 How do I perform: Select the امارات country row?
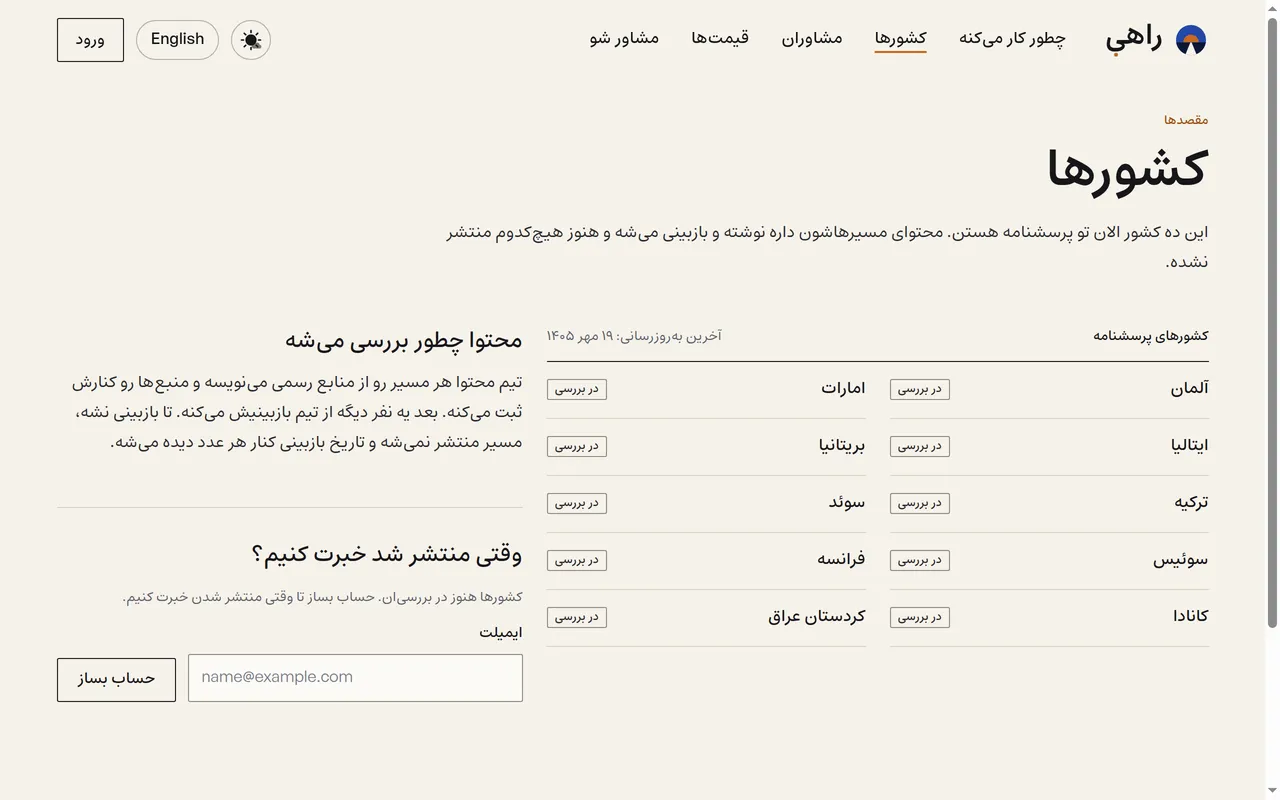coord(706,390)
